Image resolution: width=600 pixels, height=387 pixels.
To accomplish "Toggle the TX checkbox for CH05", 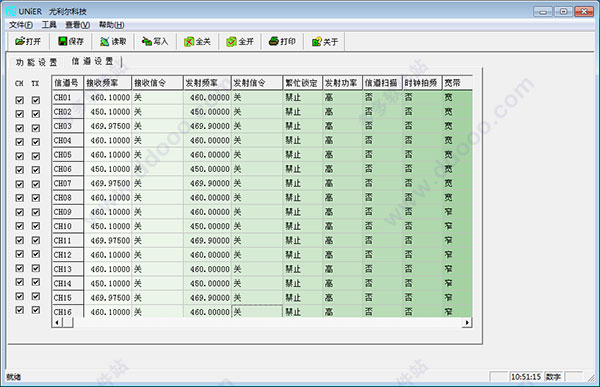I will point(36,156).
